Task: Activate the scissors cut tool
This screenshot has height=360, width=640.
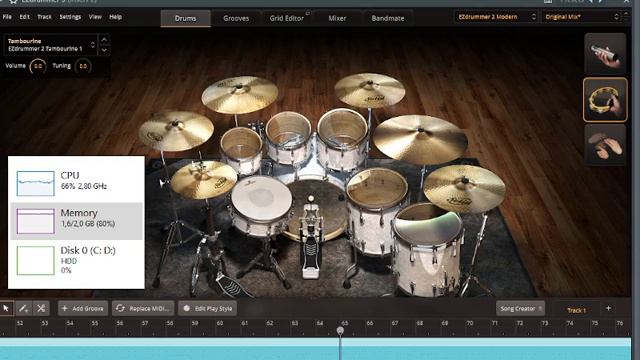Action: coord(41,309)
